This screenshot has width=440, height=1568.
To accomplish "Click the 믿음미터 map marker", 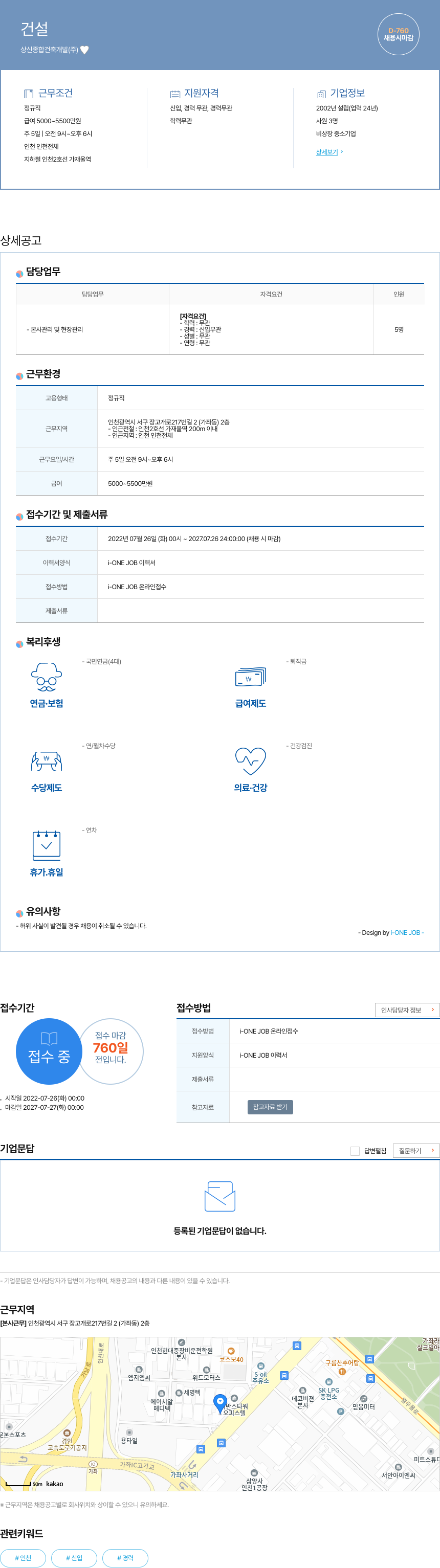I will tap(363, 1398).
